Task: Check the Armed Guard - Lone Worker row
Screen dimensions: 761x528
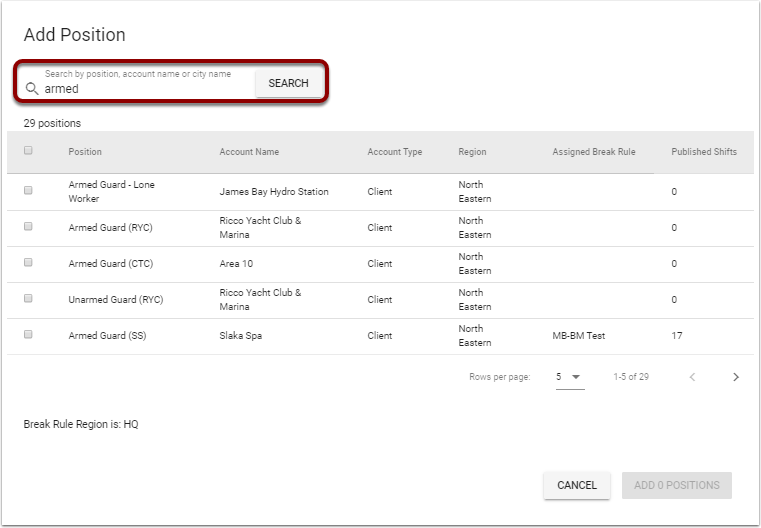Action: coord(28,190)
